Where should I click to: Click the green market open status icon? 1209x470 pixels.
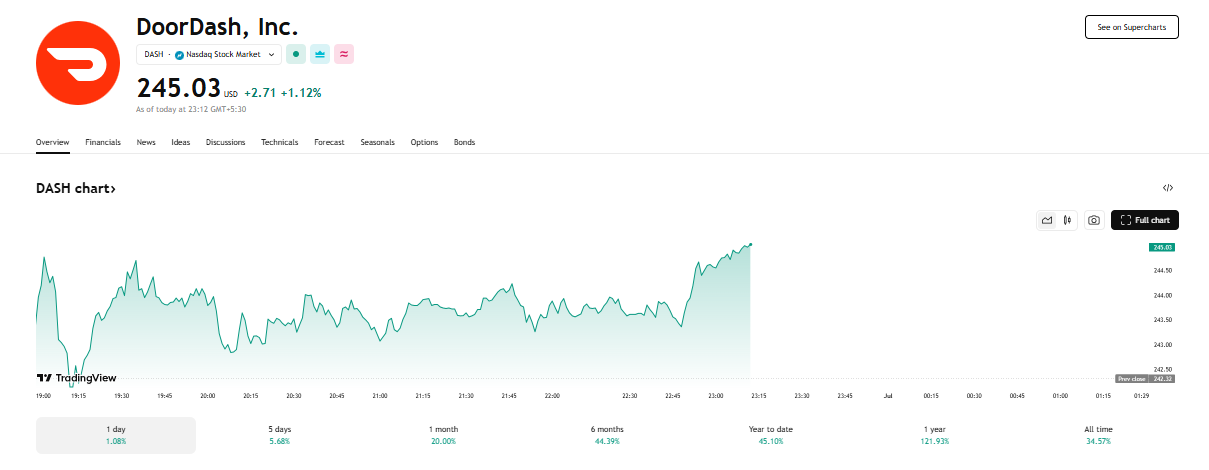click(296, 54)
